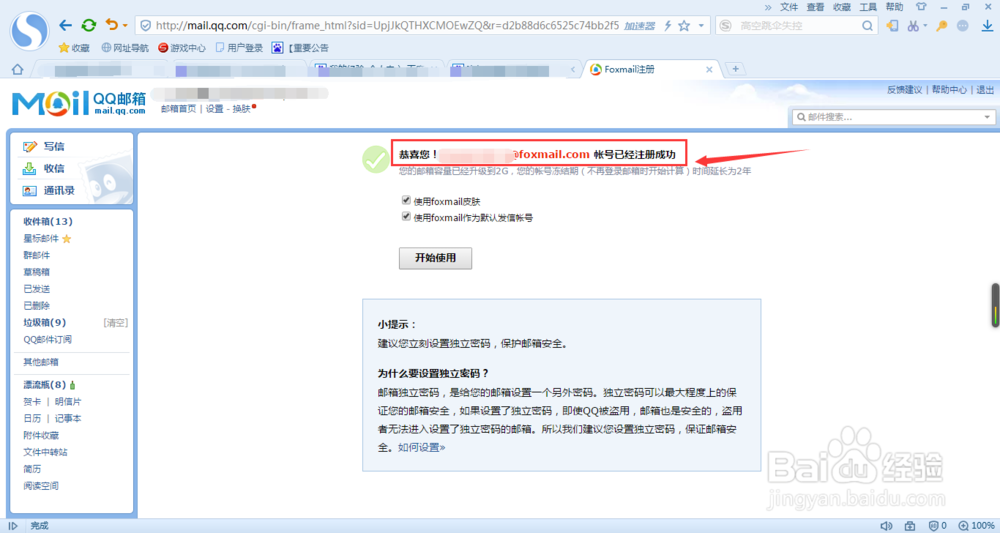The height and width of the screenshot is (533, 1000).
Task: Open 游戏中心 bookmark
Action: pyautogui.click(x=182, y=48)
